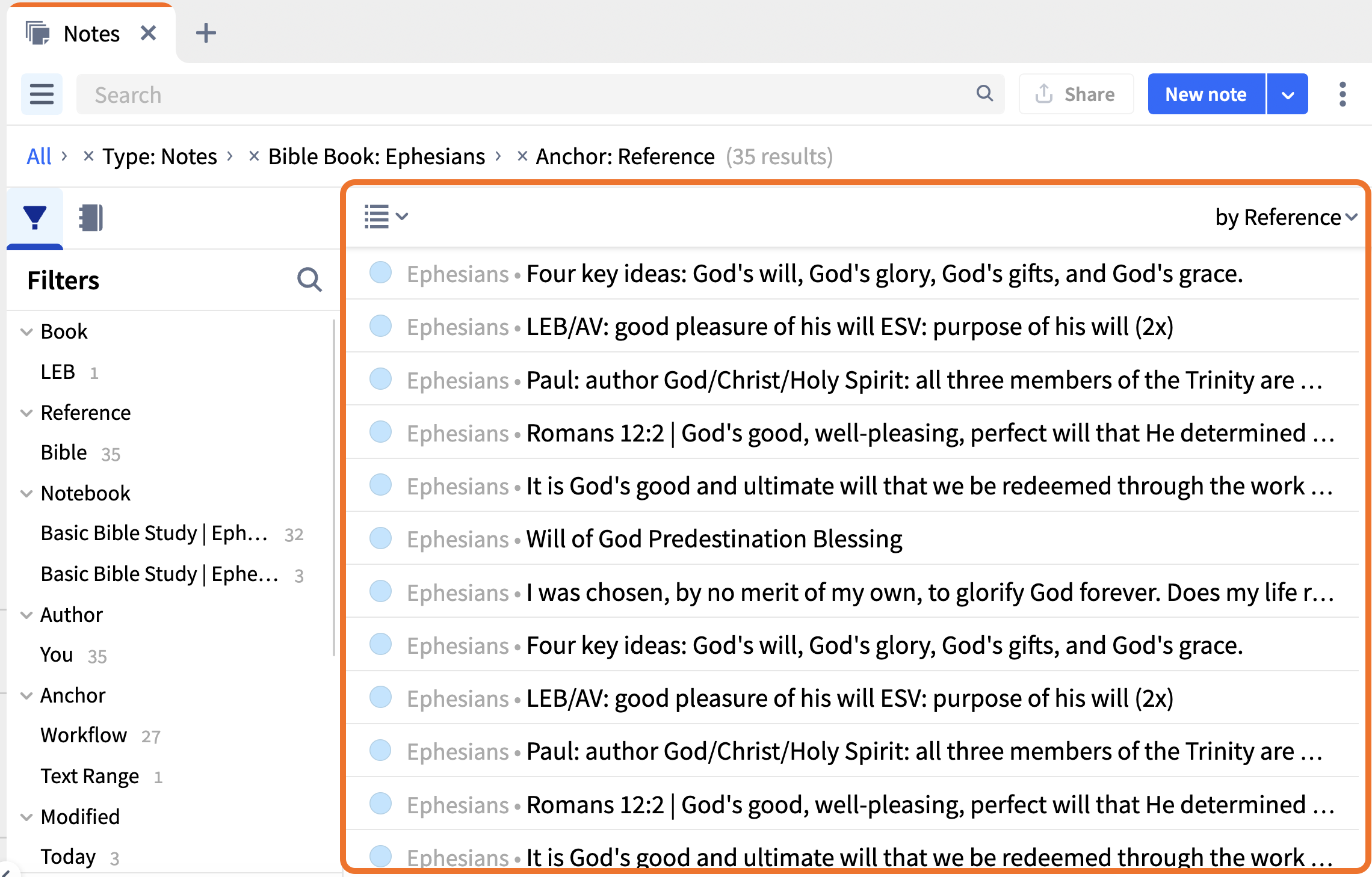The height and width of the screenshot is (877, 1372).
Task: Collapse the Author filter group
Action: click(x=26, y=615)
